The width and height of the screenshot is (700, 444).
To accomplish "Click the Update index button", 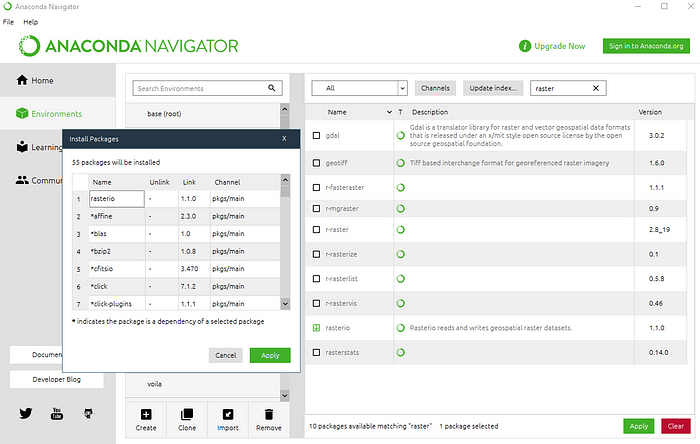I will pyautogui.click(x=493, y=88).
